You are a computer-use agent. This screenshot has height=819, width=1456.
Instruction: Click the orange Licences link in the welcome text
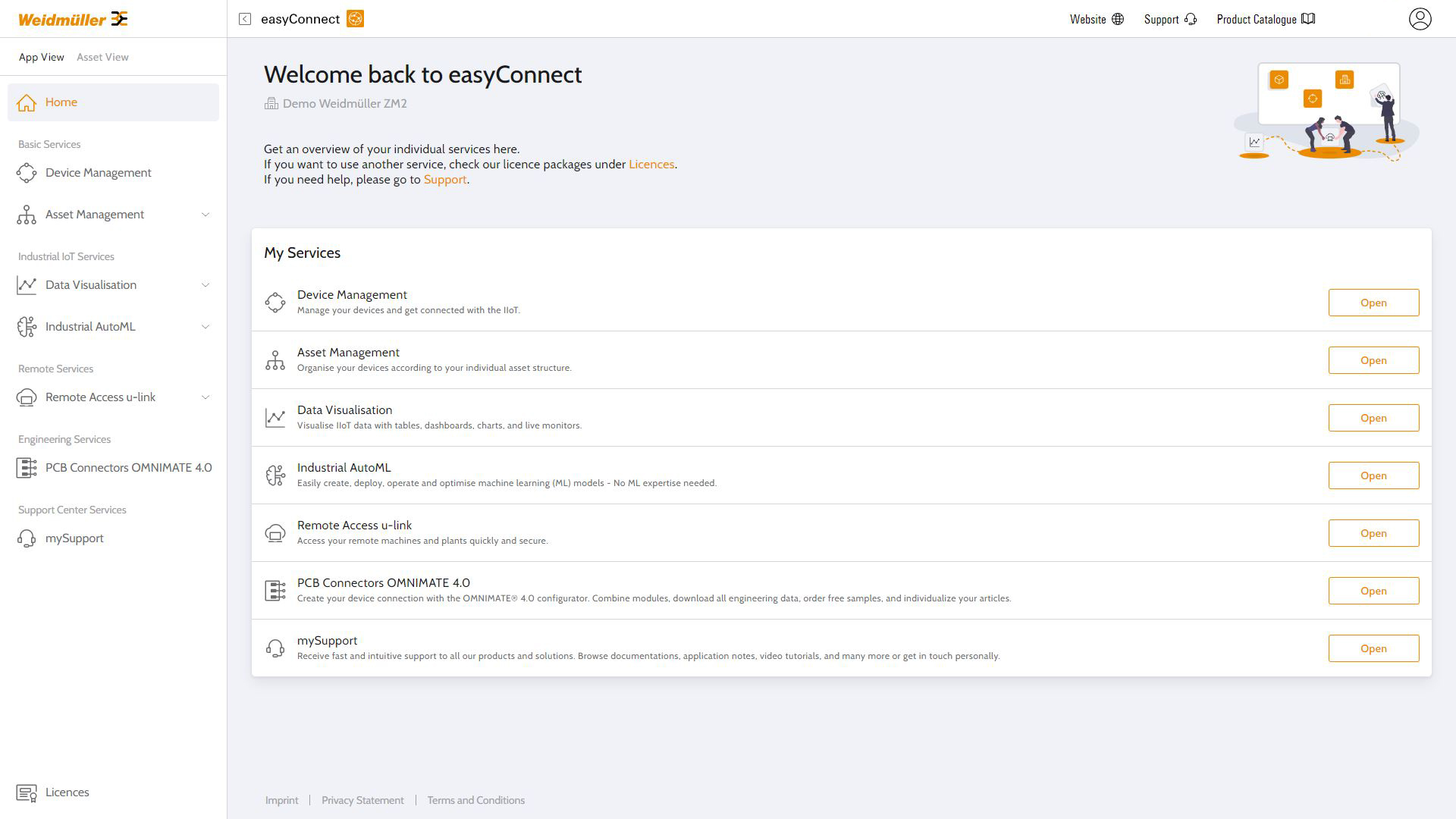651,165
